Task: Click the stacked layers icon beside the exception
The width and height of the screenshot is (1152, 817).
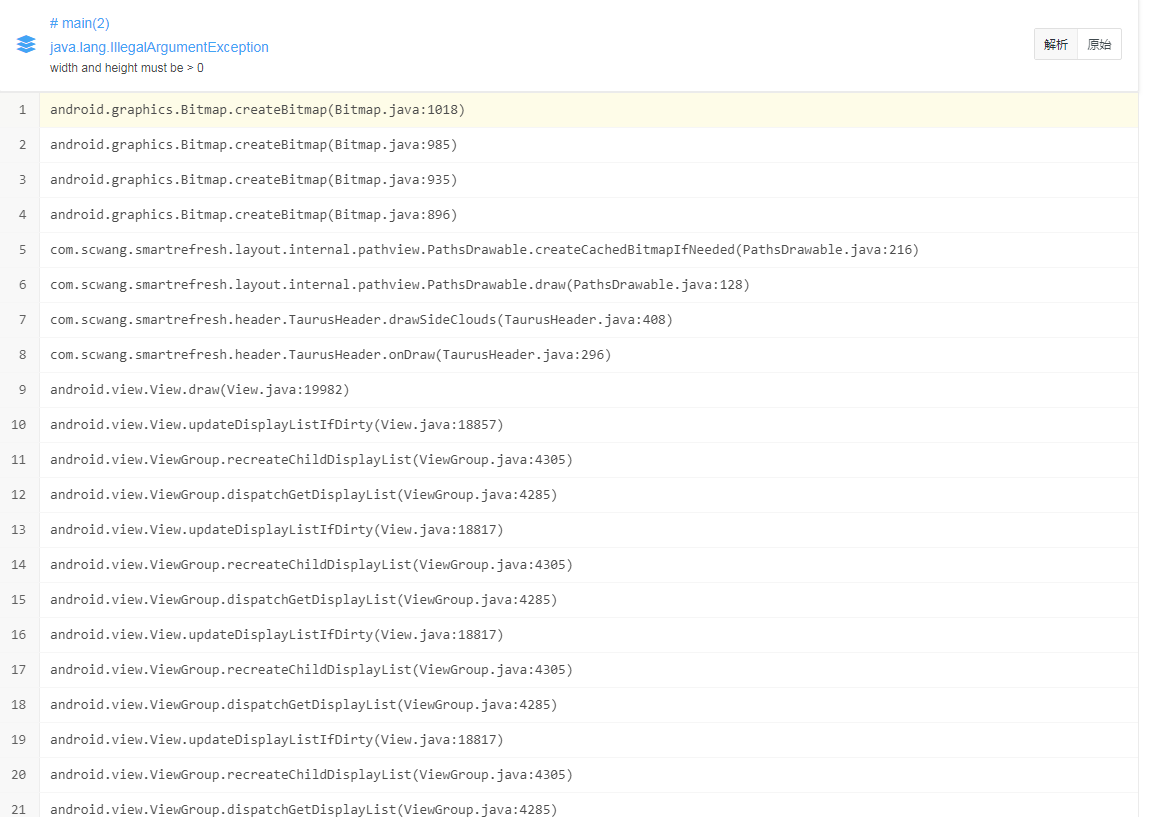Action: 26,44
